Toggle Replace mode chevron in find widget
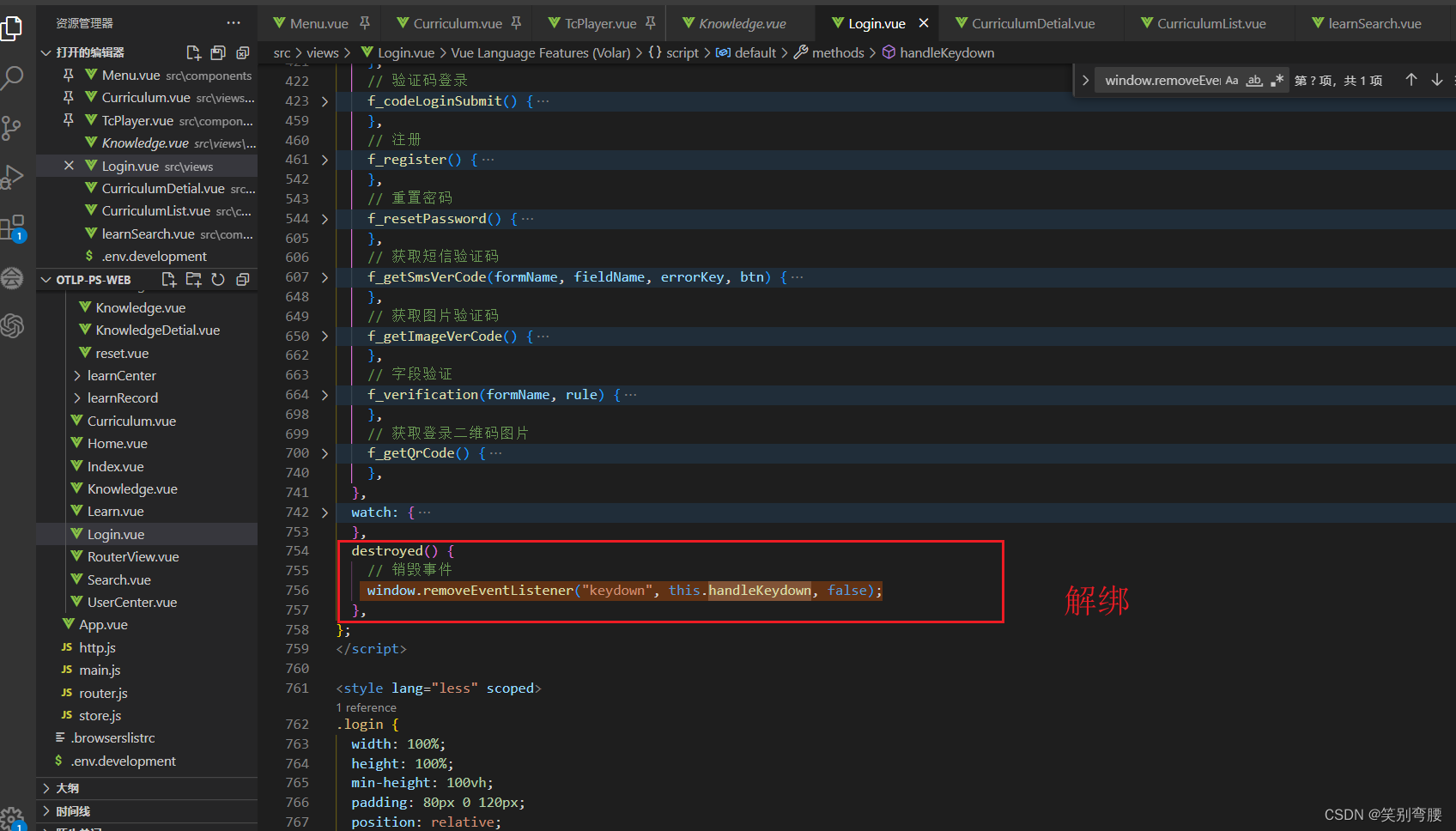This screenshot has height=831, width=1456. pos(1085,80)
